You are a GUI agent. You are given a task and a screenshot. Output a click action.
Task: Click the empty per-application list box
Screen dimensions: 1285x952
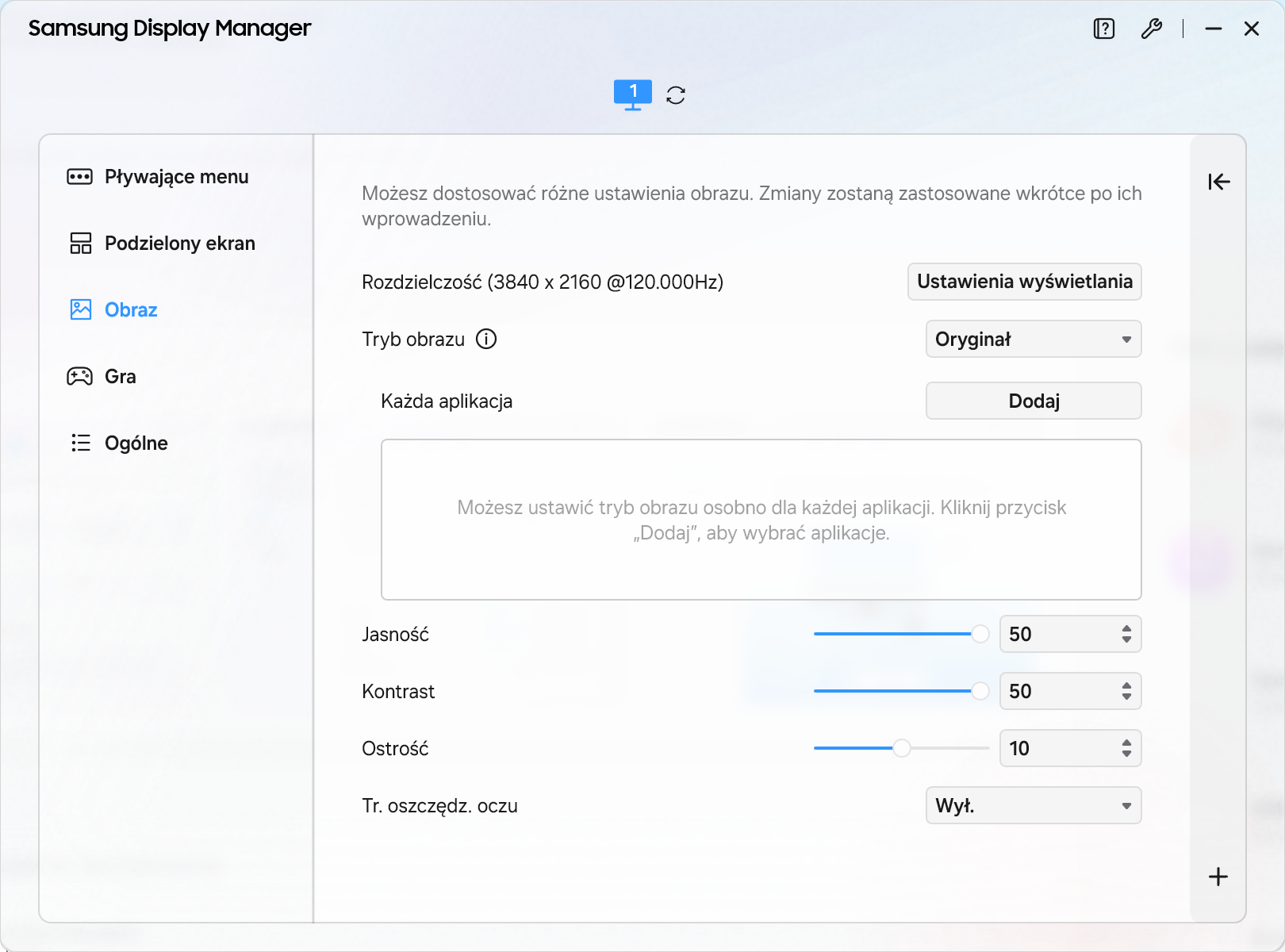[761, 520]
